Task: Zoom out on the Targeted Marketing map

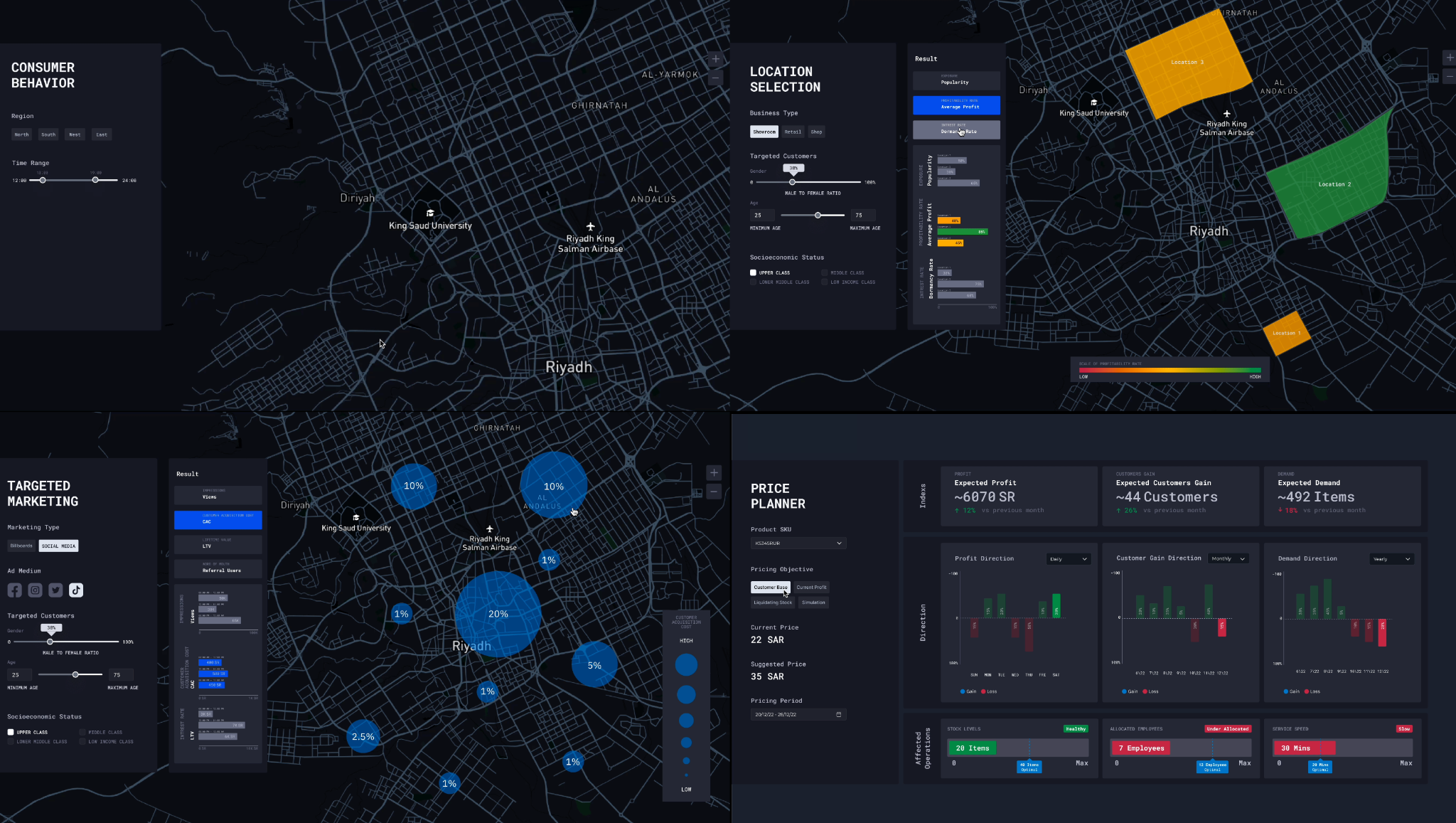Action: 714,491
